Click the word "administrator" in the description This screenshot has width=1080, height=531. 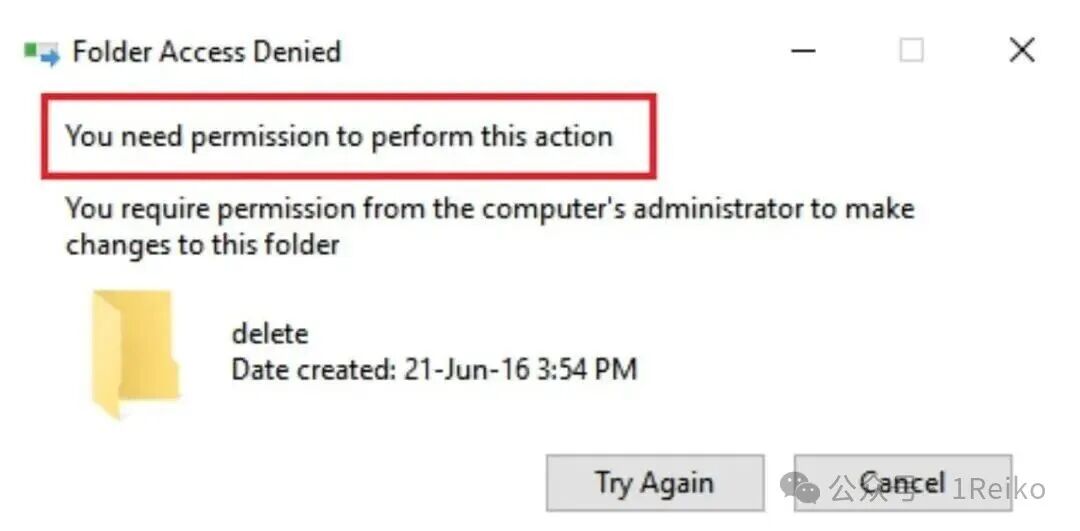click(x=718, y=208)
